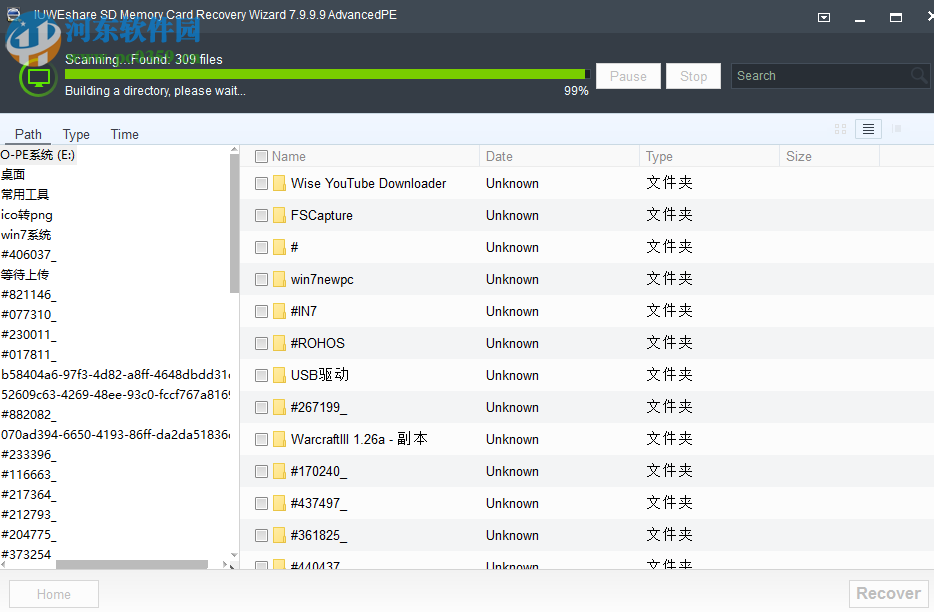Check the select-all checkbox in Name header
934x612 pixels.
coord(261,156)
